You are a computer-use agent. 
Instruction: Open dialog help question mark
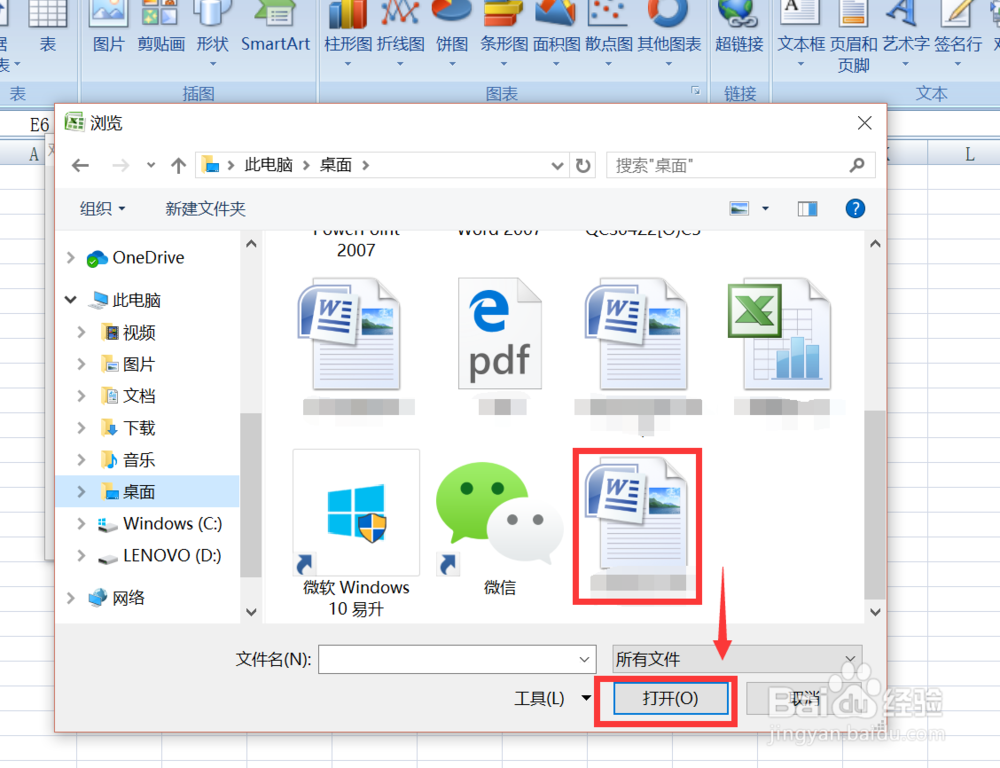pos(855,209)
